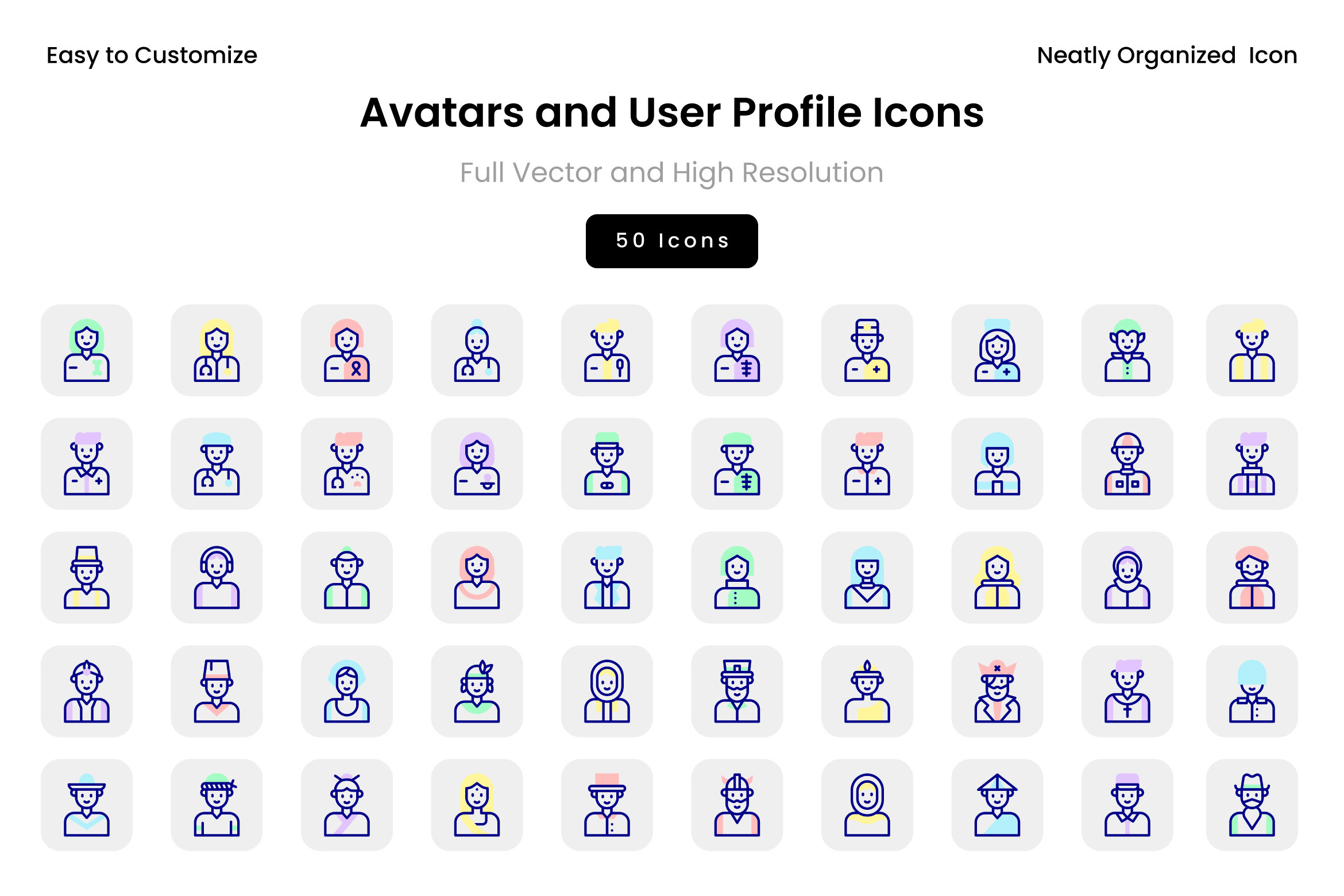Pick the avatar with feather headband
This screenshot has height=896, width=1344.
coord(477,691)
